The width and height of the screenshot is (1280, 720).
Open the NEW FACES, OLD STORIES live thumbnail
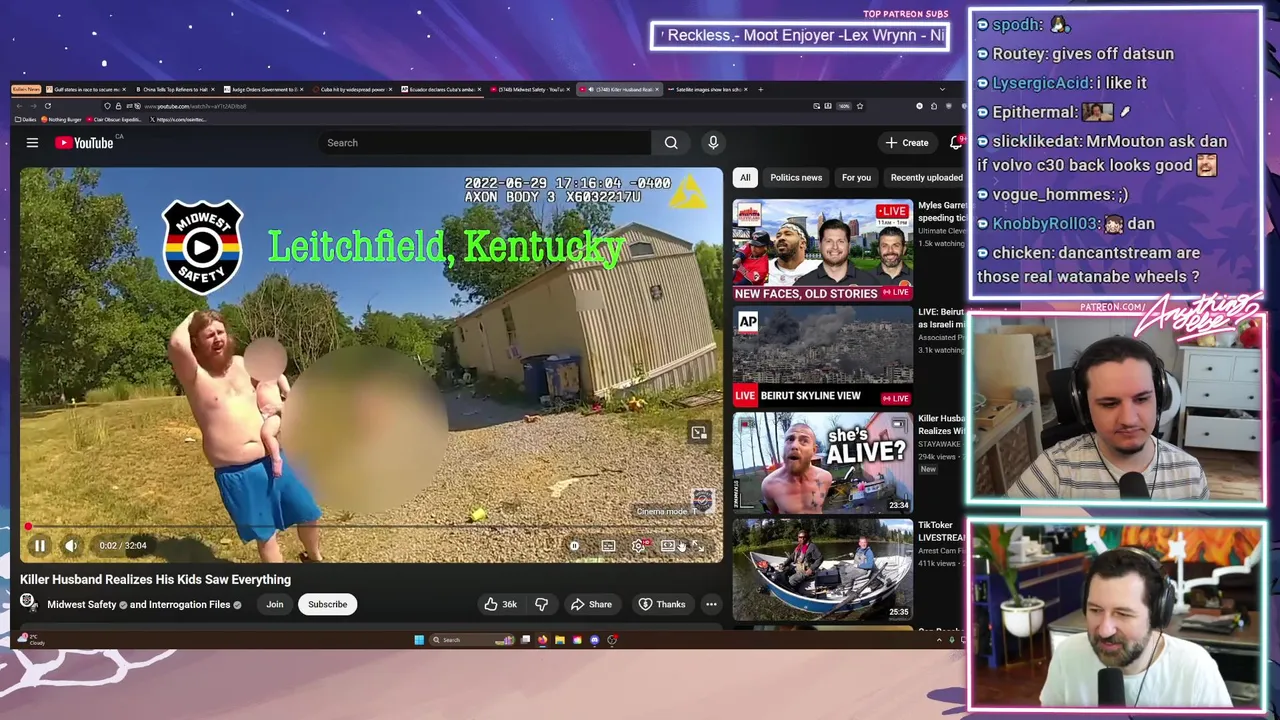pos(822,250)
